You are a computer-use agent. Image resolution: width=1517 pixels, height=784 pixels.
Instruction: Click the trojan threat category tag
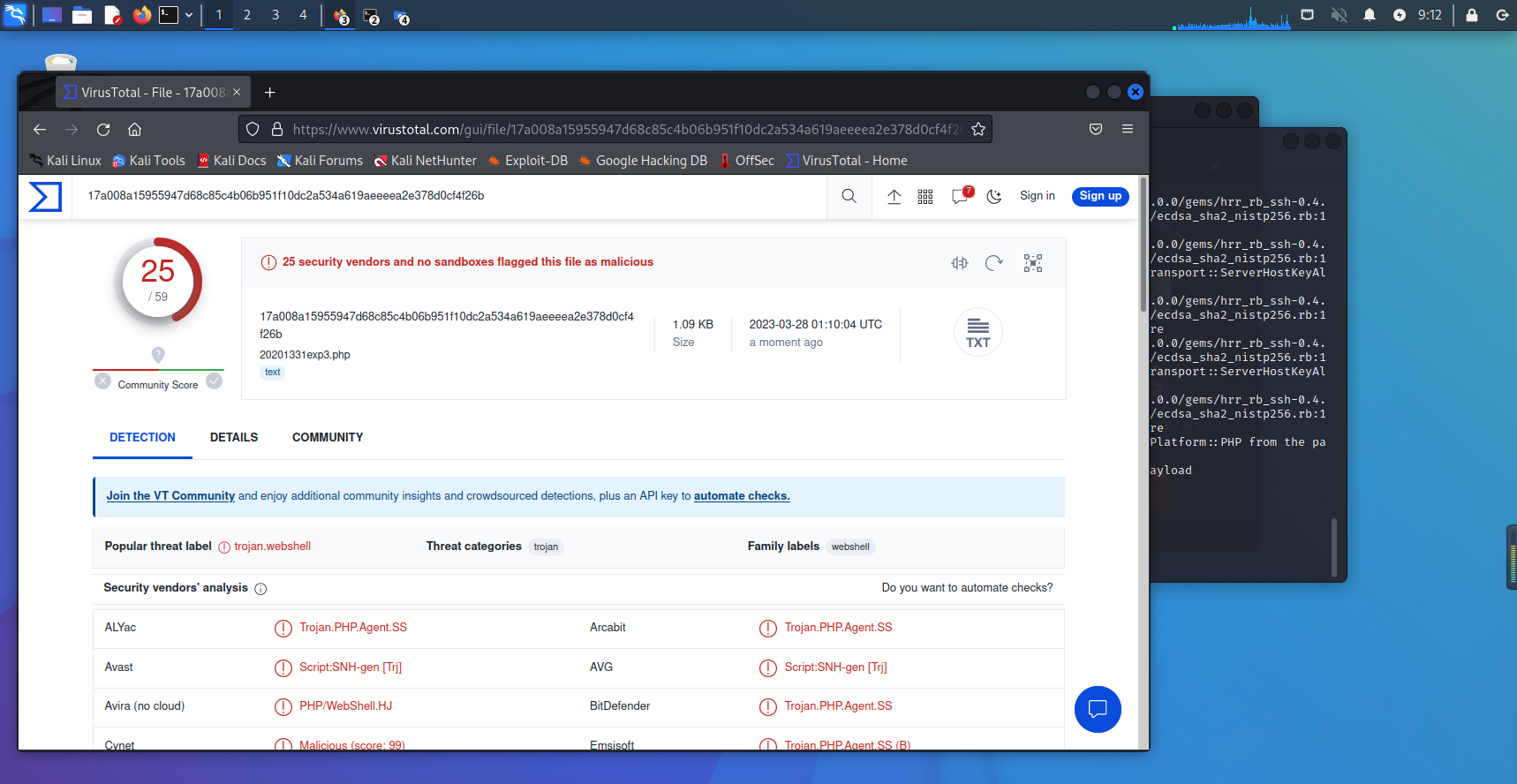coord(546,547)
